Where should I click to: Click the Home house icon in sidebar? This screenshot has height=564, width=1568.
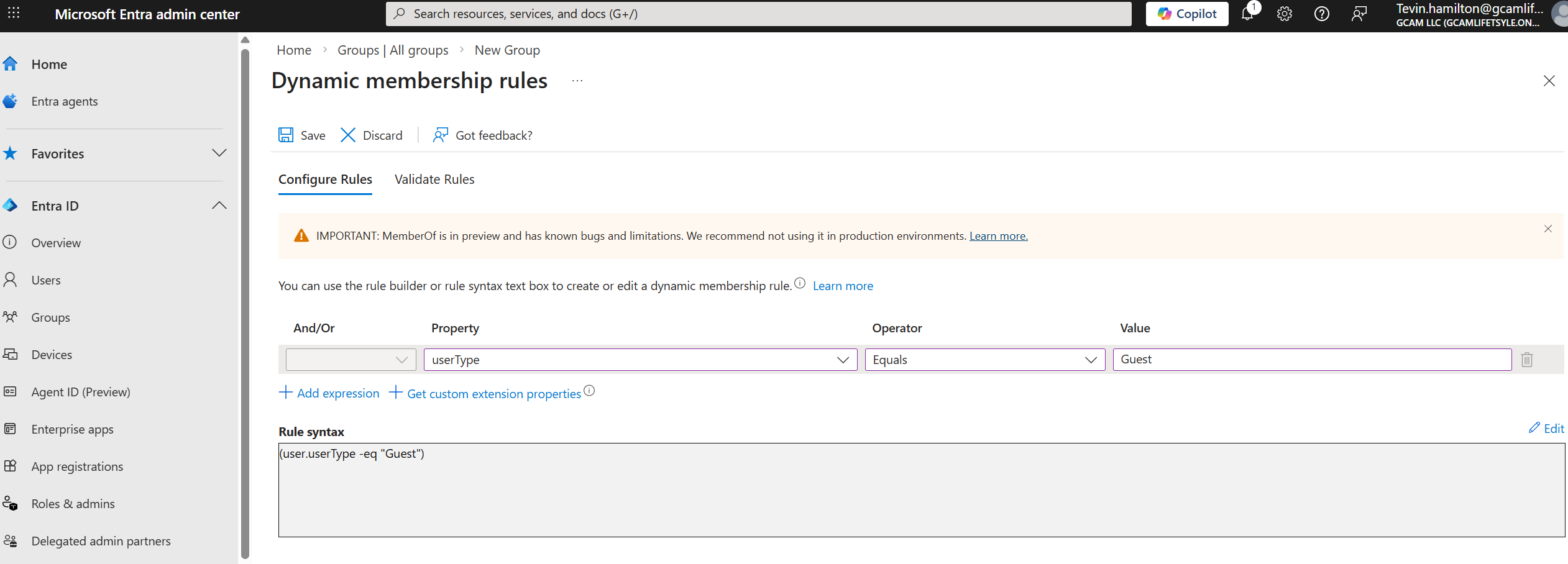click(x=10, y=63)
